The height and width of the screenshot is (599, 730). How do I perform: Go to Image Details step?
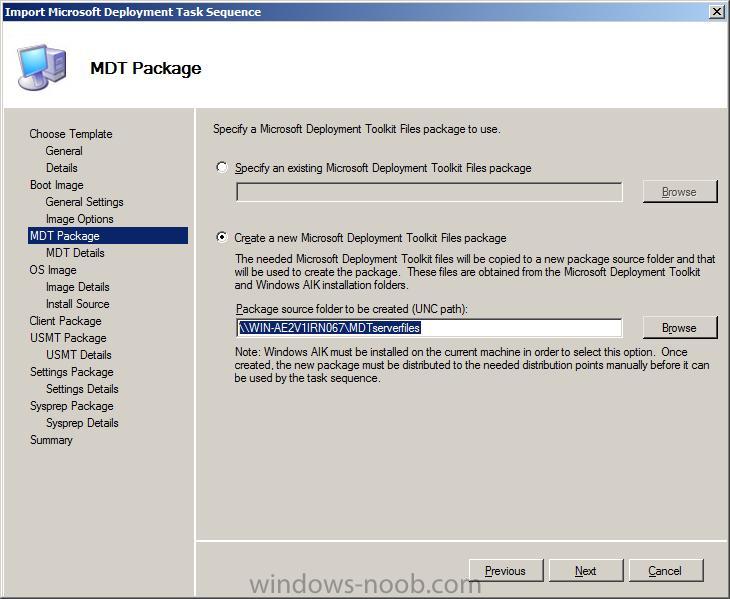(77, 287)
